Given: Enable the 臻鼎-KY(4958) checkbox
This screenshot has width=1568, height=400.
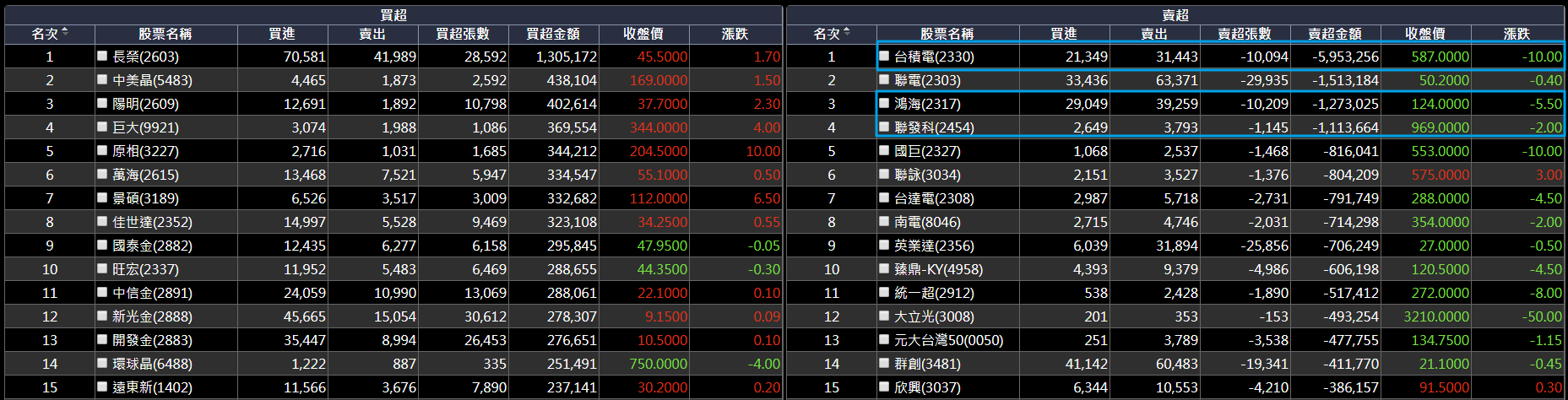Looking at the screenshot, I should pyautogui.click(x=884, y=268).
